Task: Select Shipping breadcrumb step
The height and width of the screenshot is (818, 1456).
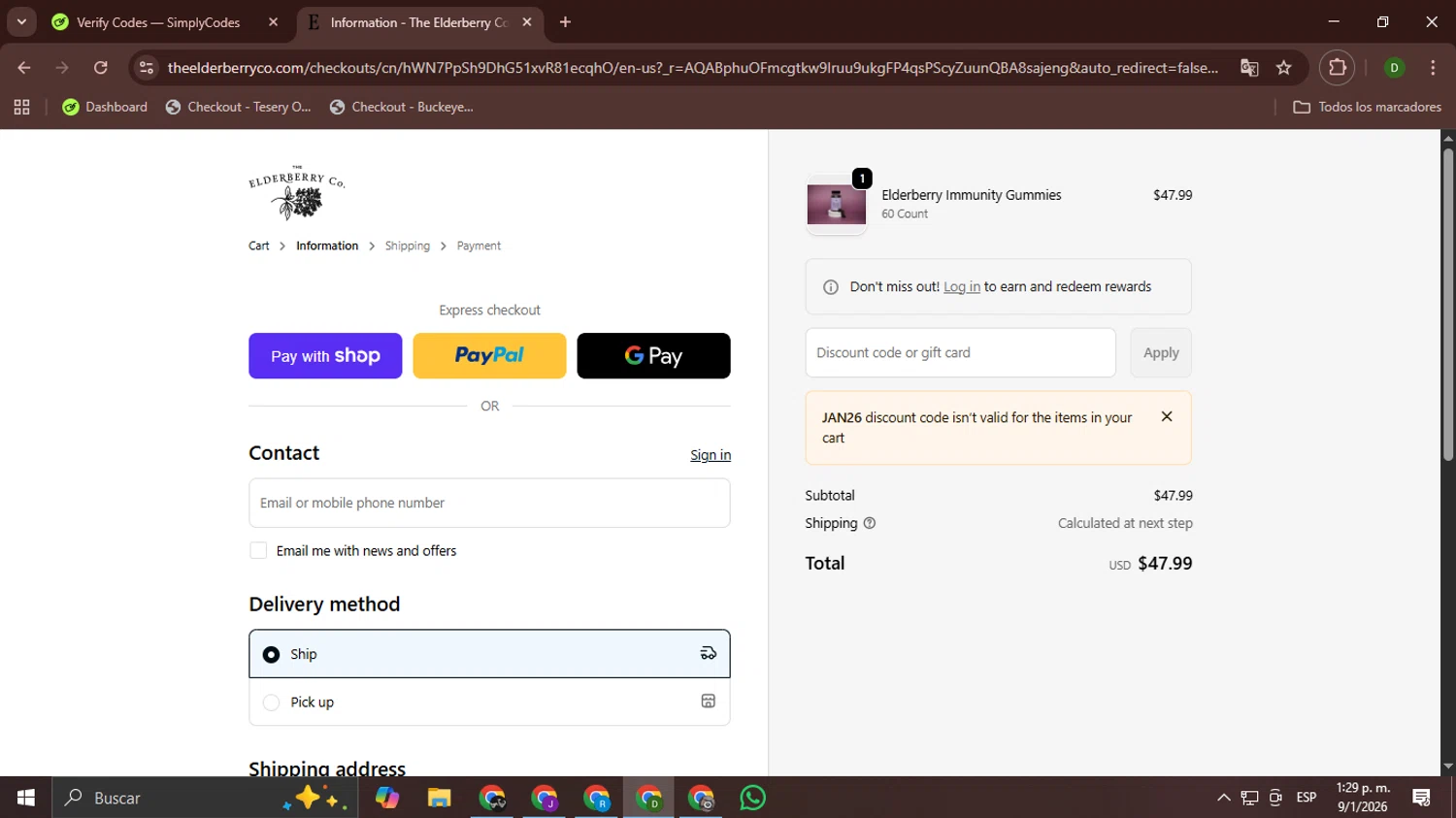Action: (x=407, y=245)
